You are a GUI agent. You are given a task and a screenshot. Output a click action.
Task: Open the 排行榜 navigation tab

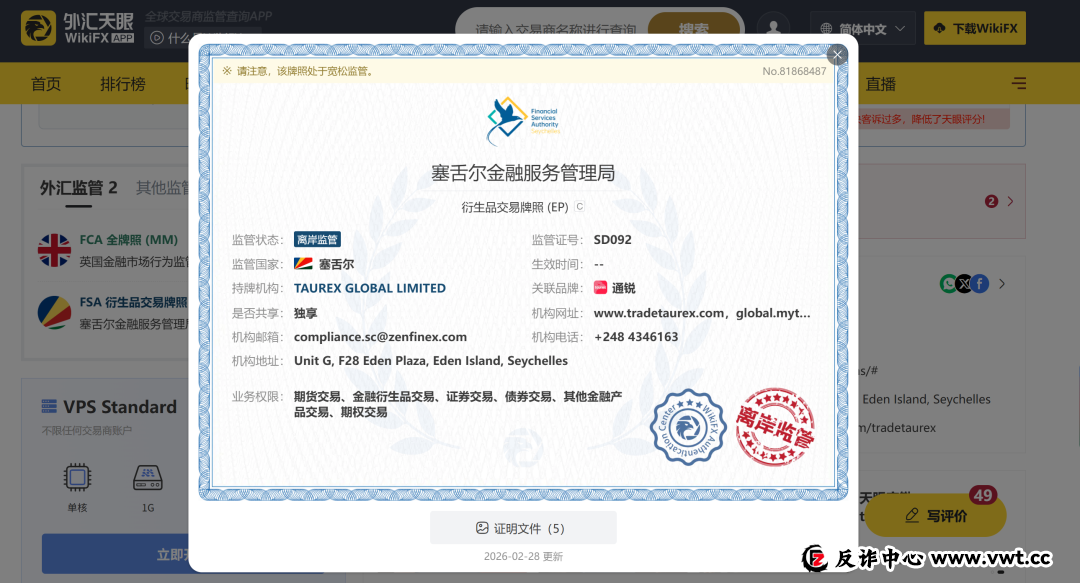click(x=122, y=84)
